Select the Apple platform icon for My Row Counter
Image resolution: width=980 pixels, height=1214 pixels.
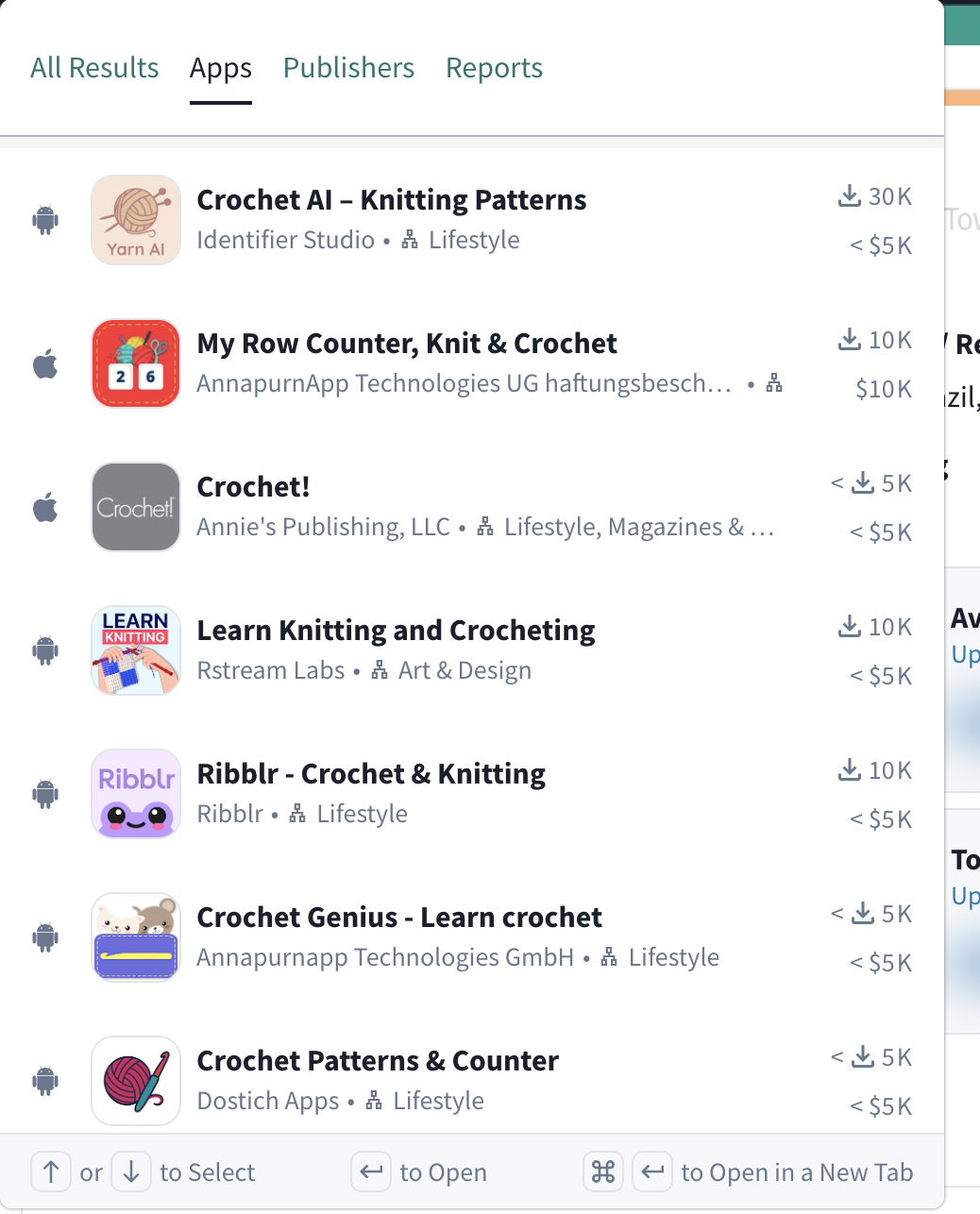click(x=45, y=363)
